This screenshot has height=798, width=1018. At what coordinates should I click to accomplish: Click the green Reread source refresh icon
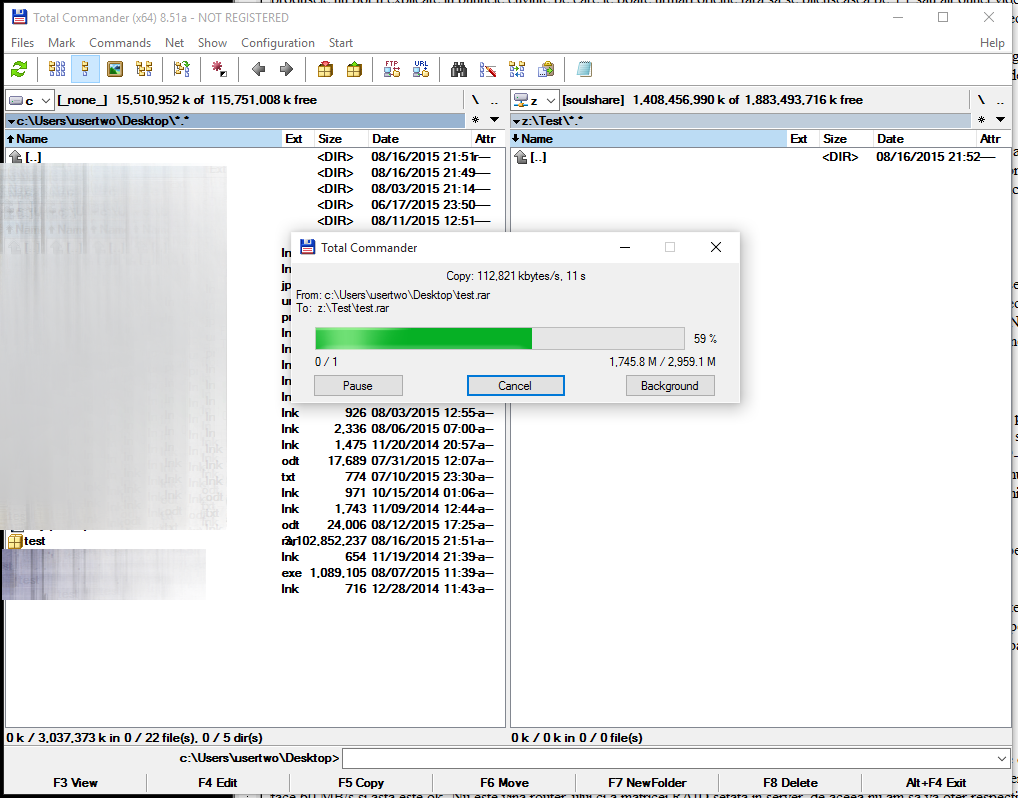click(19, 69)
